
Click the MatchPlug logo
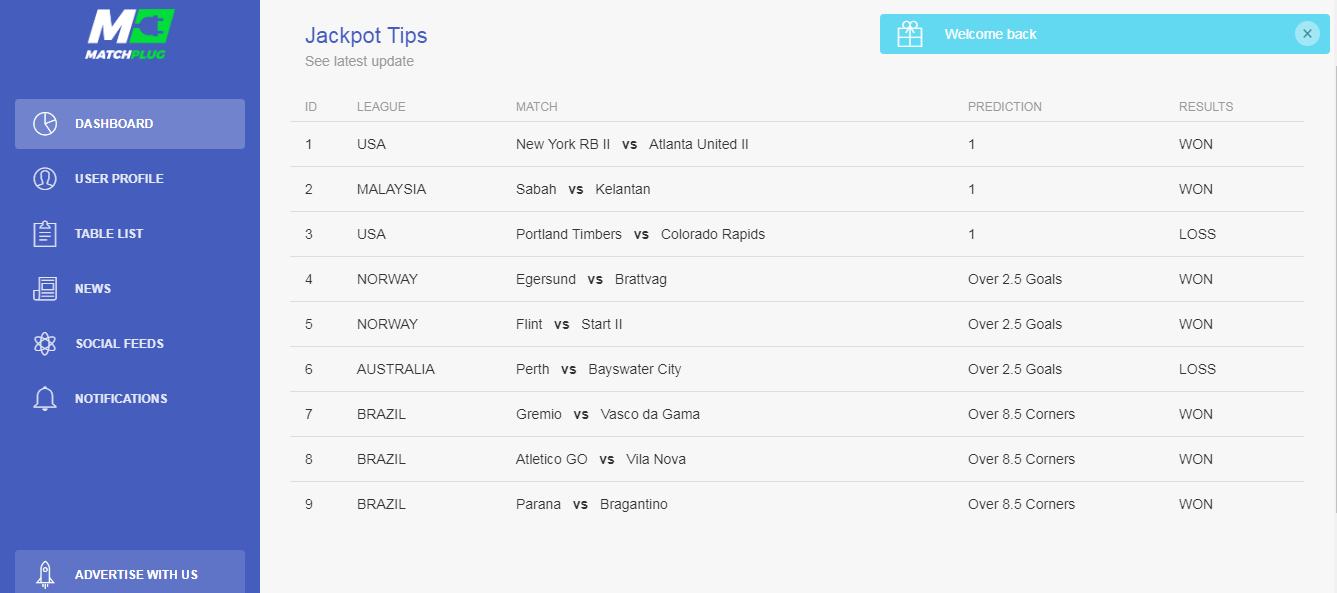click(130, 35)
